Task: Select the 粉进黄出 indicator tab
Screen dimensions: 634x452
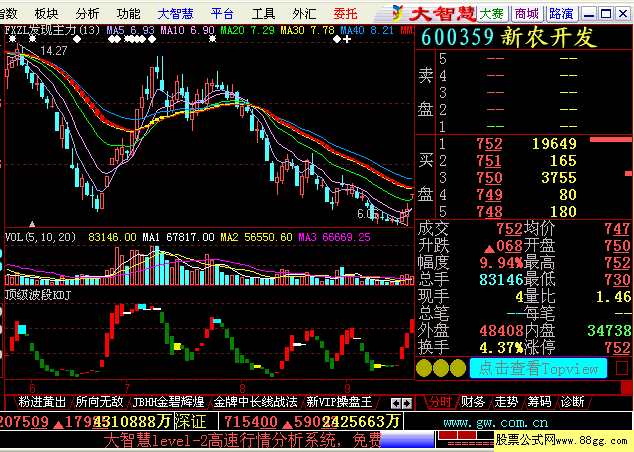Action: pos(42,402)
